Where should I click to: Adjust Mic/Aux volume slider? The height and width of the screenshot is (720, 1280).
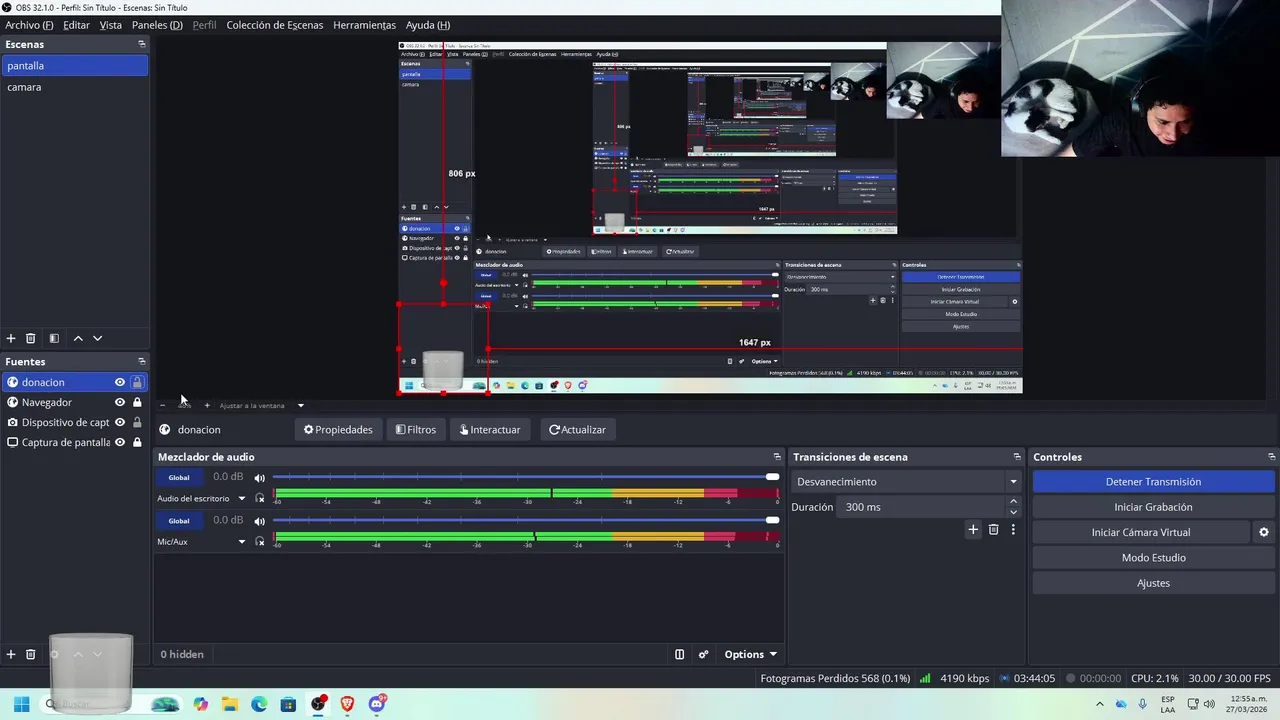click(525, 520)
